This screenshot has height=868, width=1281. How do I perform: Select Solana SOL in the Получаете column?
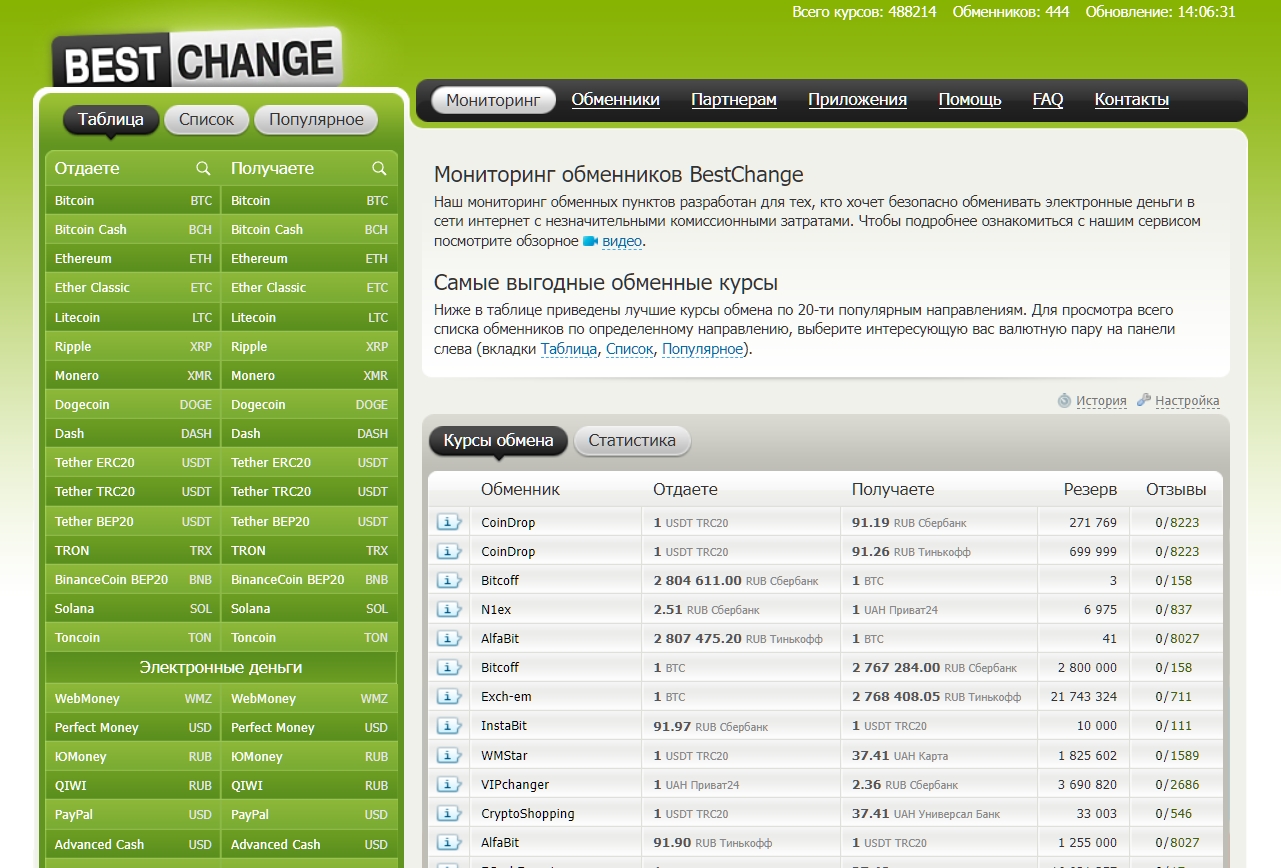pos(309,609)
